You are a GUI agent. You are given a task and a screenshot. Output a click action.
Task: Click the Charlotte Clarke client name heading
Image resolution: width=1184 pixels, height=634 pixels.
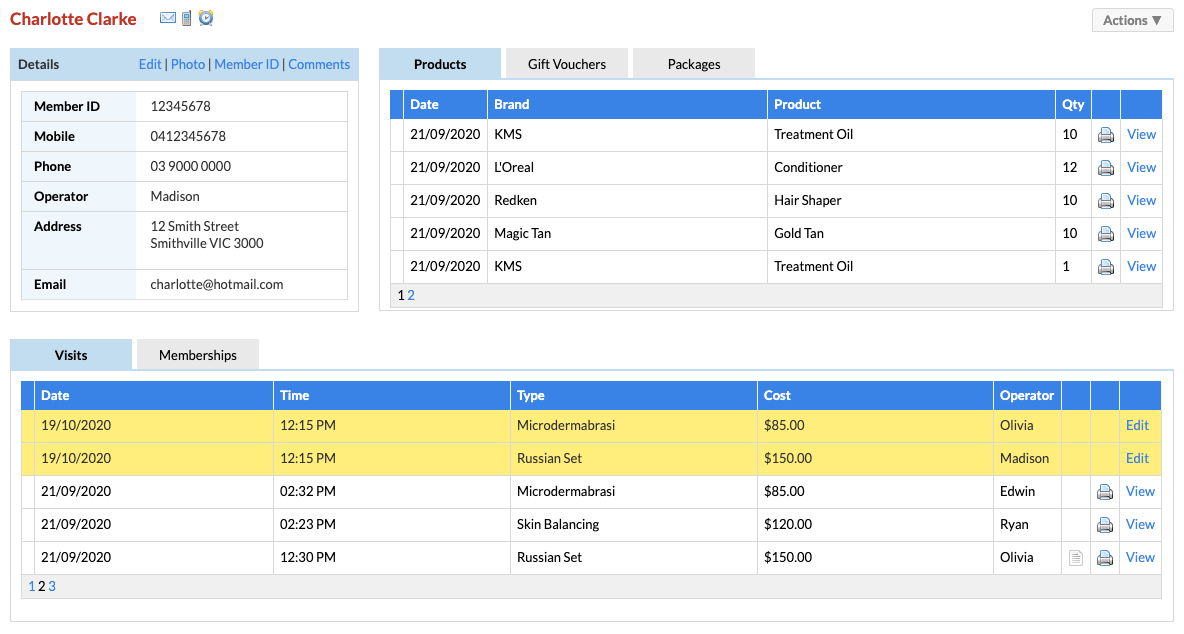point(73,19)
